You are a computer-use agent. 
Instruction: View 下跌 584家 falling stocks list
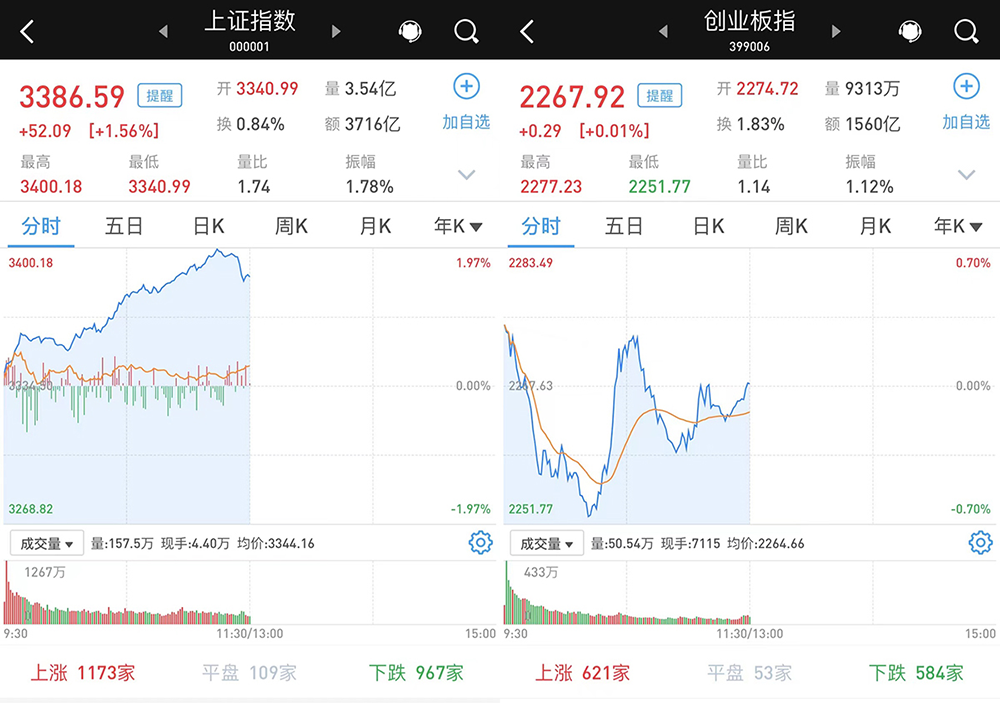[916, 672]
